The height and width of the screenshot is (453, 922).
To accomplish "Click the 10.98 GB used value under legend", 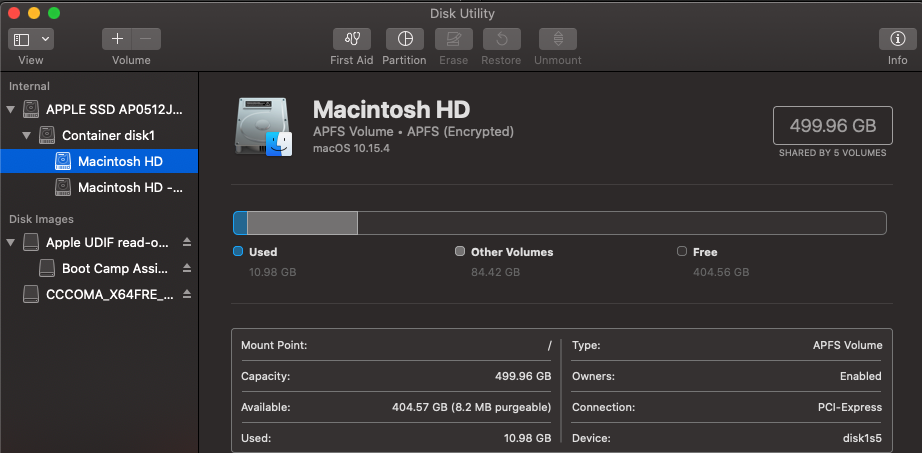I will [272, 272].
